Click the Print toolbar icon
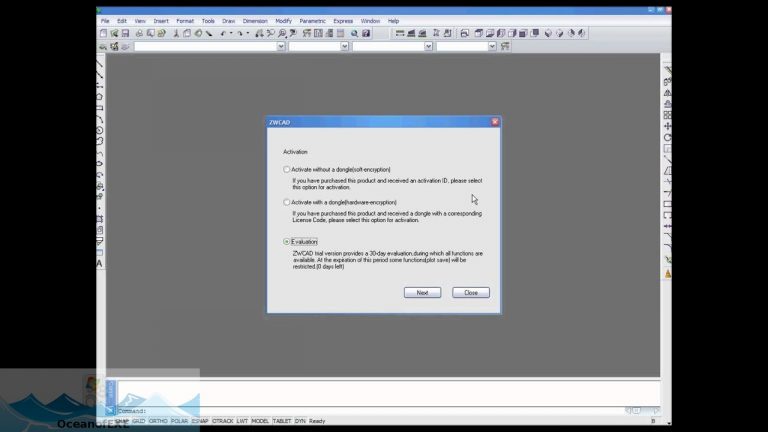 tap(139, 33)
